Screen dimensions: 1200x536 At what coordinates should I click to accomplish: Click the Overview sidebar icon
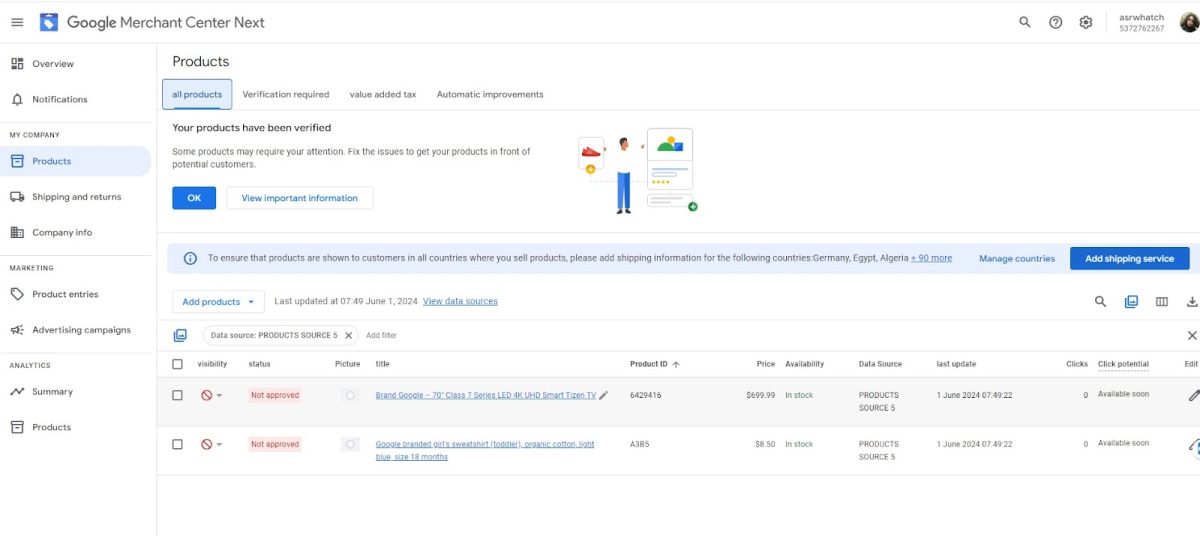point(17,64)
